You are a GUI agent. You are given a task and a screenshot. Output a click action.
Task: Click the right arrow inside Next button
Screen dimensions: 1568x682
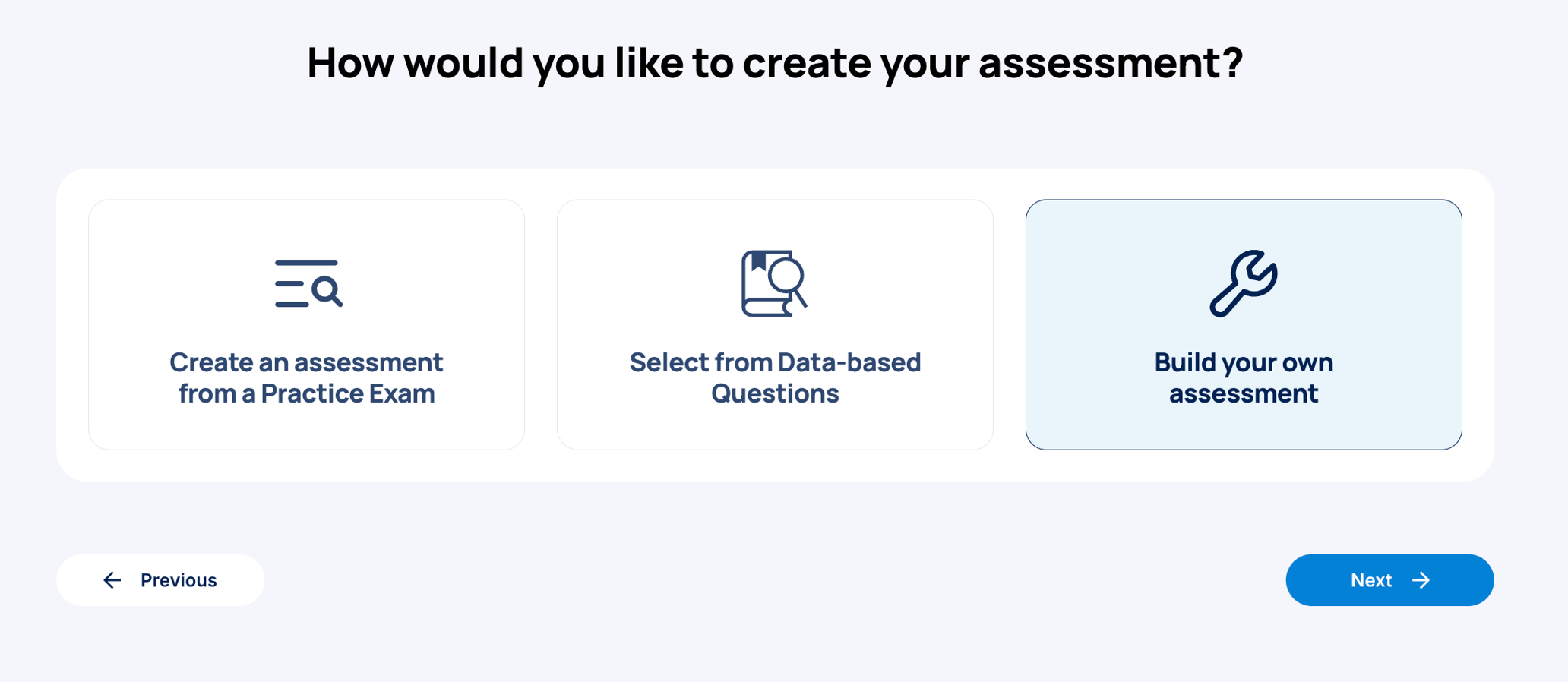coord(1421,579)
